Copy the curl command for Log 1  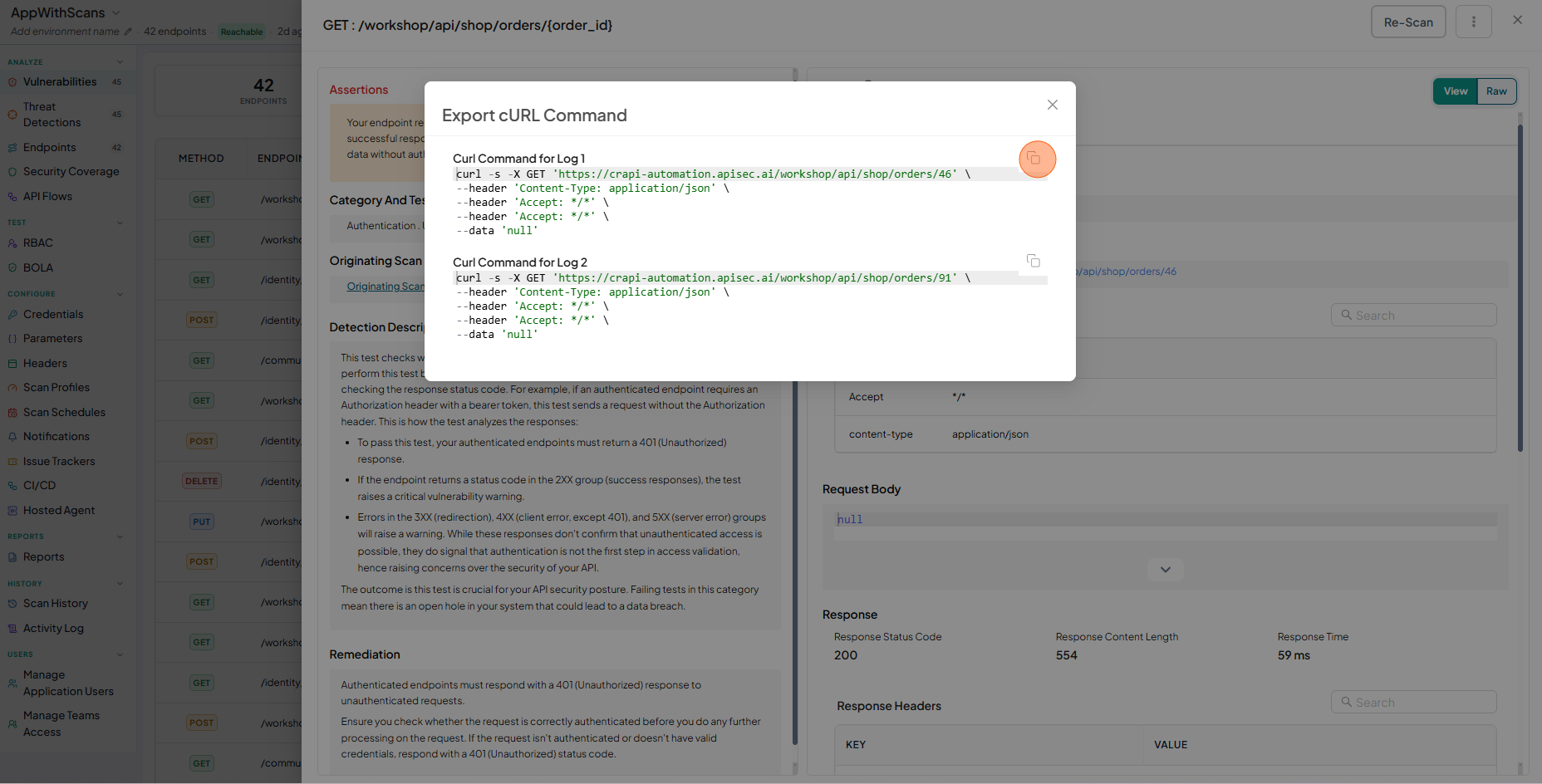pos(1034,158)
